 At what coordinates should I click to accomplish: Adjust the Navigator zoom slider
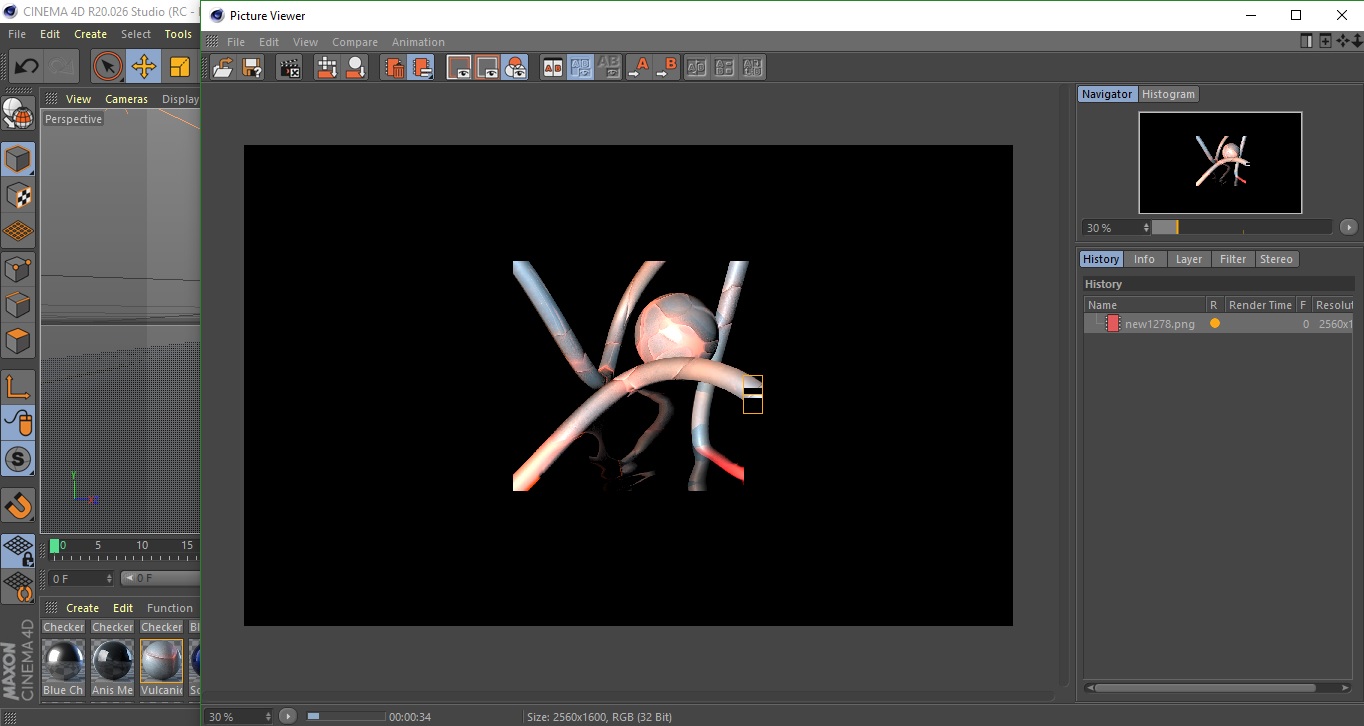click(1241, 228)
